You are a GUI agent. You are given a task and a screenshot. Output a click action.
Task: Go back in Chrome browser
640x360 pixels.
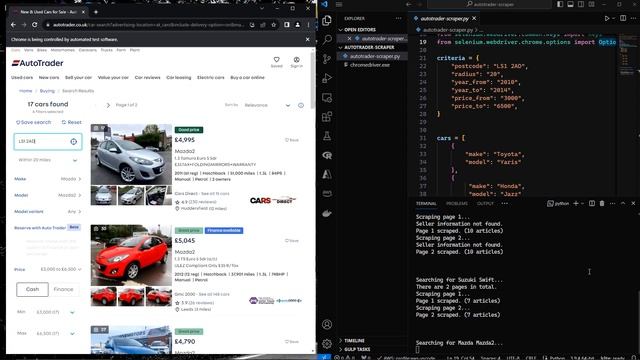click(x=13, y=25)
